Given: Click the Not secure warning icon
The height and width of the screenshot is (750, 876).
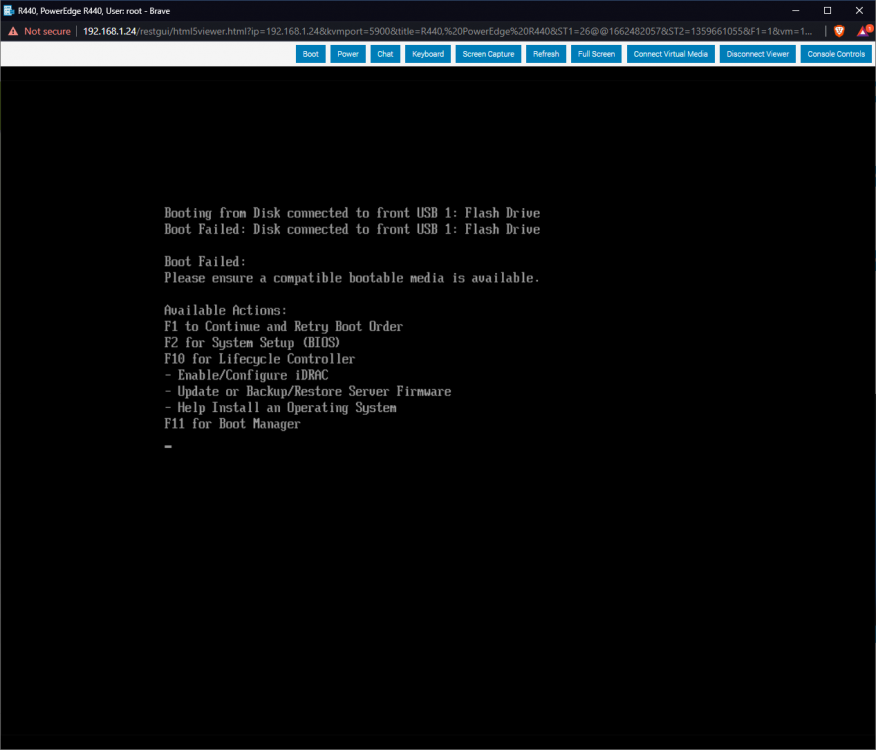Looking at the screenshot, I should point(13,31).
